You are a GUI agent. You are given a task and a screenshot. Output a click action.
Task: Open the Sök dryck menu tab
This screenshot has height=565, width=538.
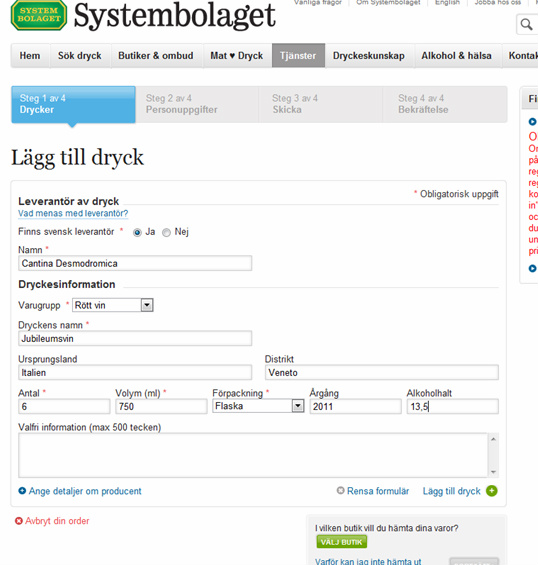(80, 55)
